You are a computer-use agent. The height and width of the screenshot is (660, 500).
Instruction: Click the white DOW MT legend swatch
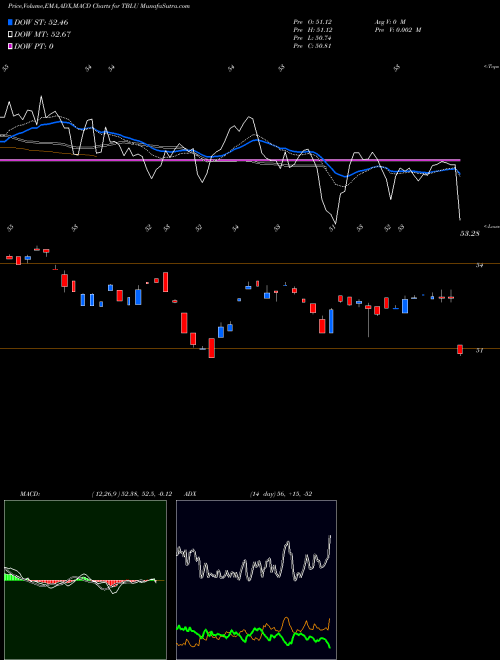(10, 34)
